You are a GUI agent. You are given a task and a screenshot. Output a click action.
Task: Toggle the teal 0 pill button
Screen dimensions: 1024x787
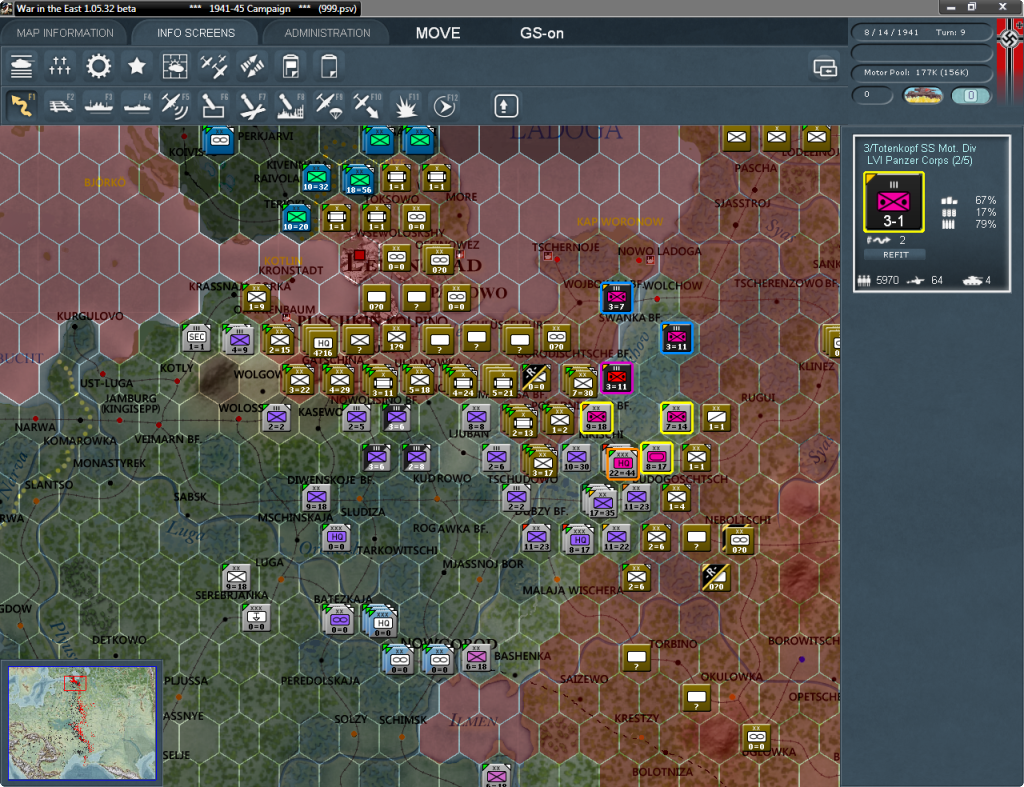click(x=970, y=95)
